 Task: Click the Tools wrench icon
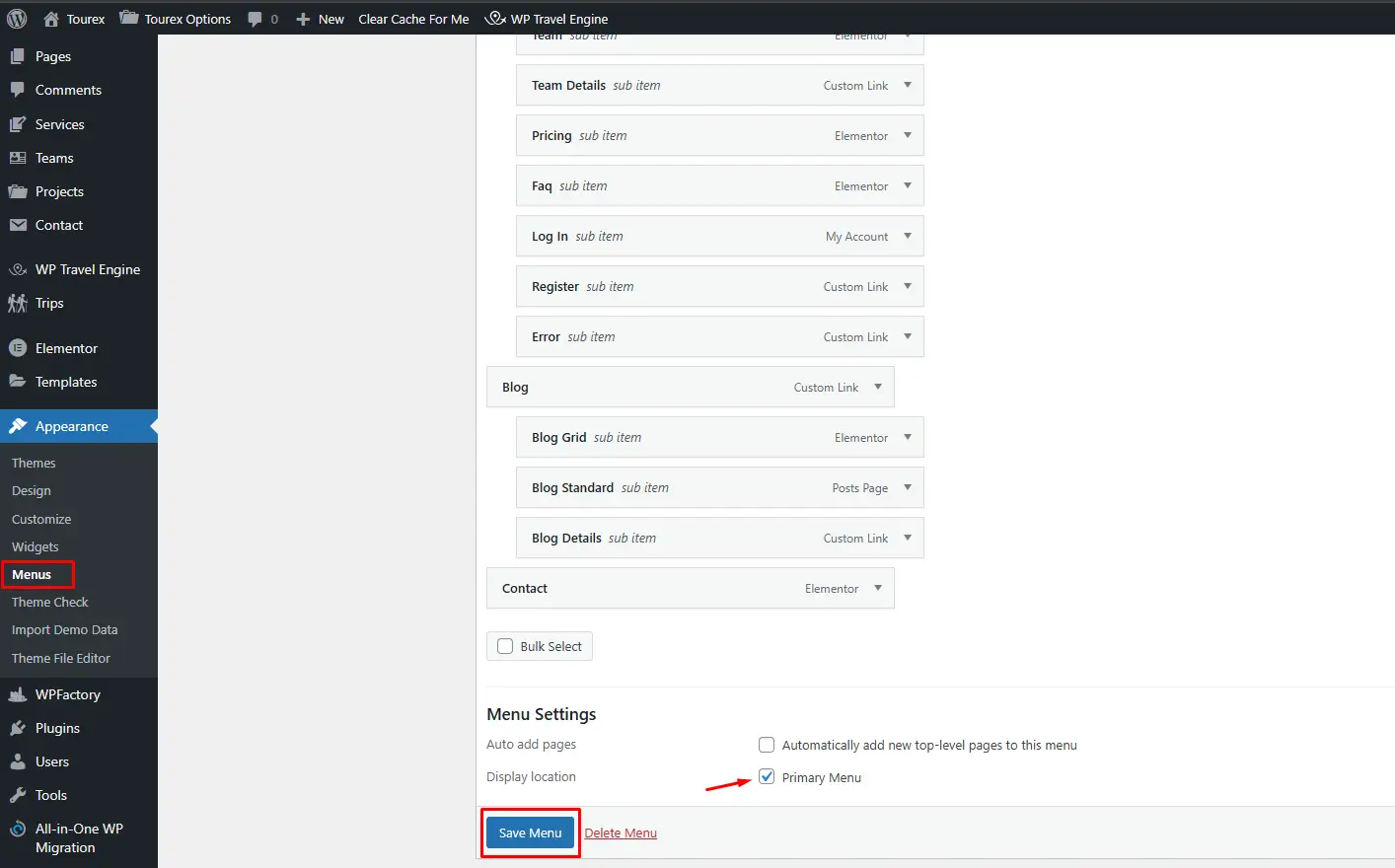click(17, 795)
